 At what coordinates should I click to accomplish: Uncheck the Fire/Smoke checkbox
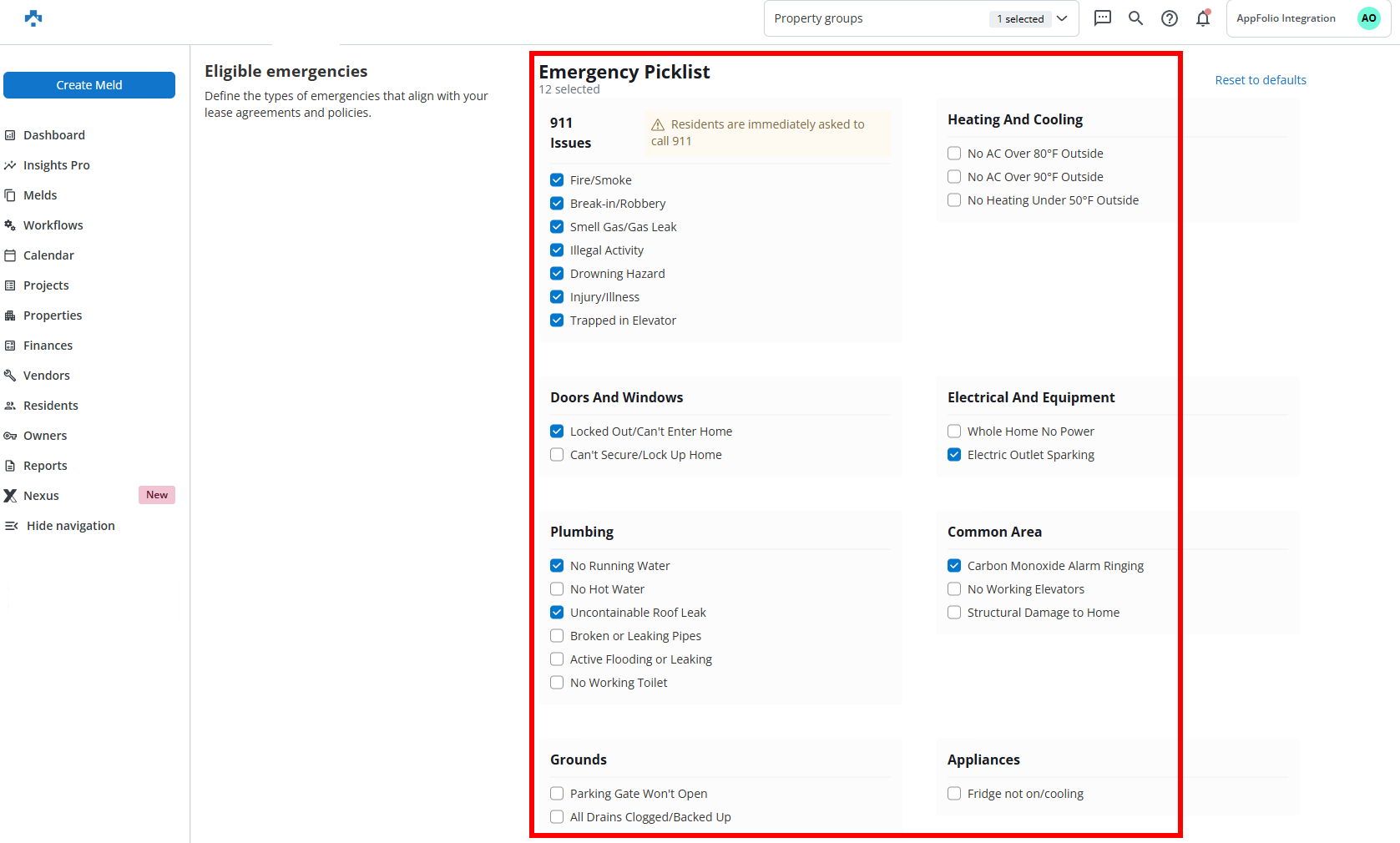point(557,180)
